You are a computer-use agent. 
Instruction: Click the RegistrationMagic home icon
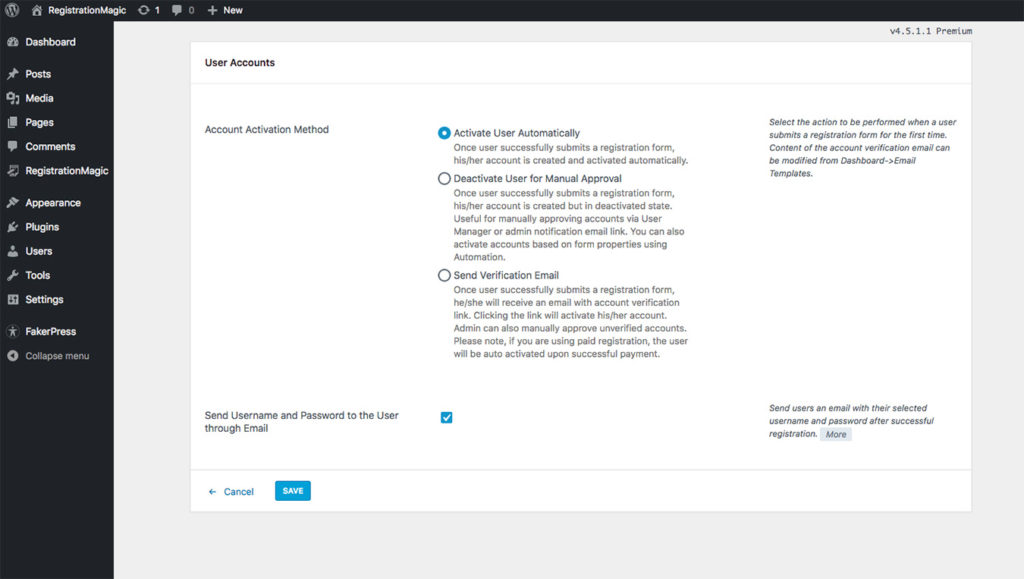(x=37, y=10)
